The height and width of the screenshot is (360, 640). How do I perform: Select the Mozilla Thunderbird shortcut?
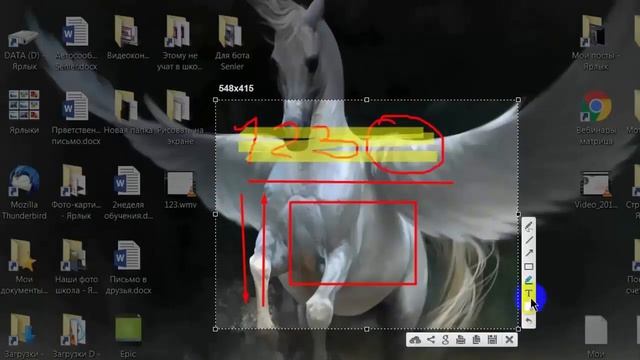point(24,193)
